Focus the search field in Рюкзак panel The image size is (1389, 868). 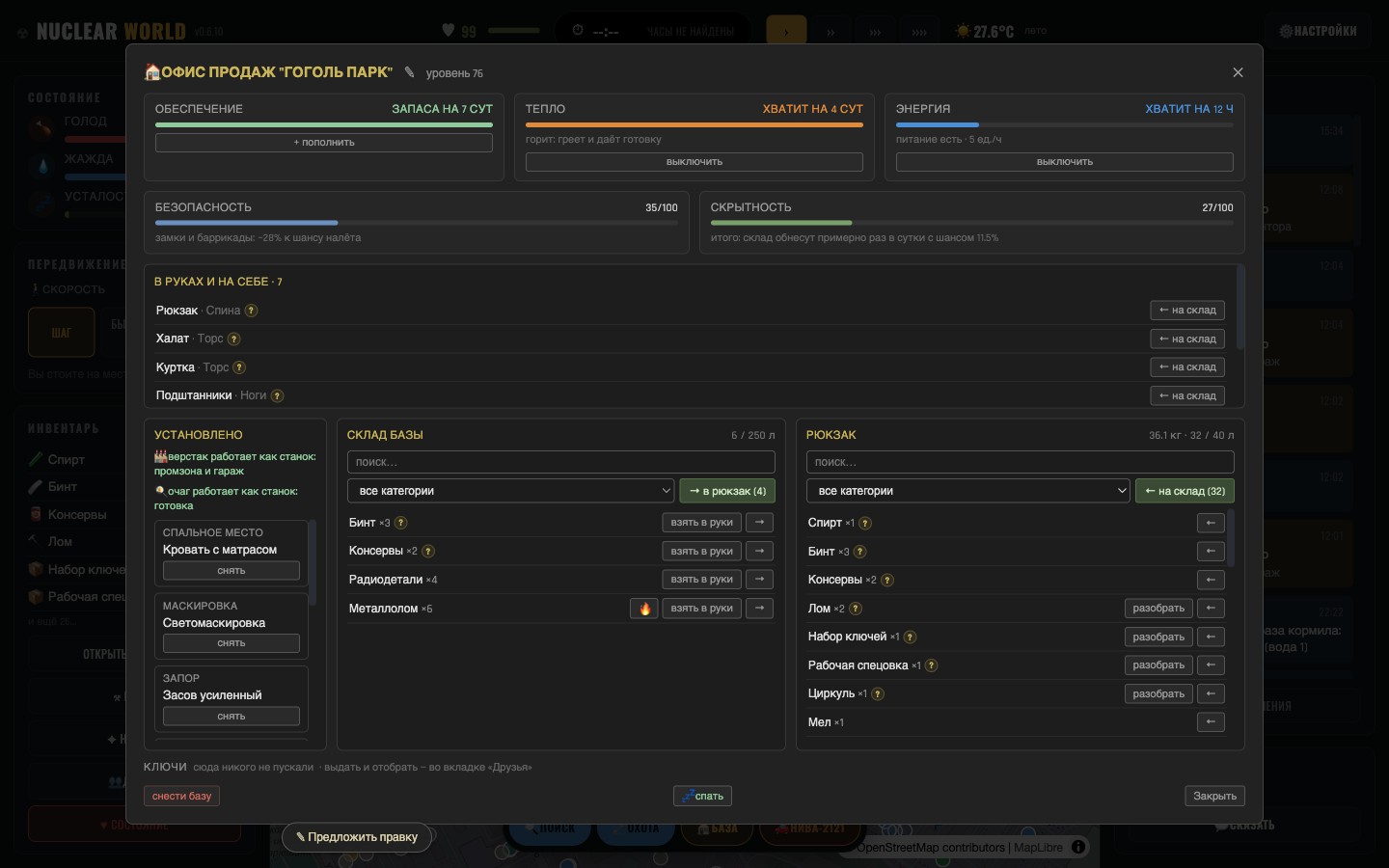(1021, 462)
